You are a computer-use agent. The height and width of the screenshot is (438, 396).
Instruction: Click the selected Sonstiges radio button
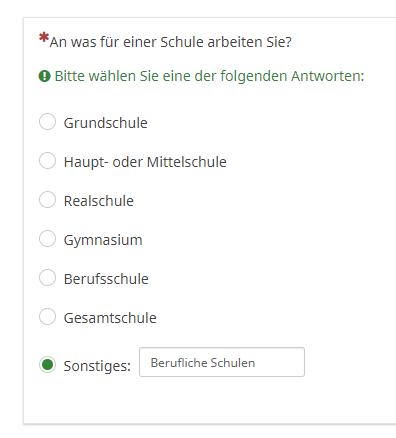[x=47, y=364]
